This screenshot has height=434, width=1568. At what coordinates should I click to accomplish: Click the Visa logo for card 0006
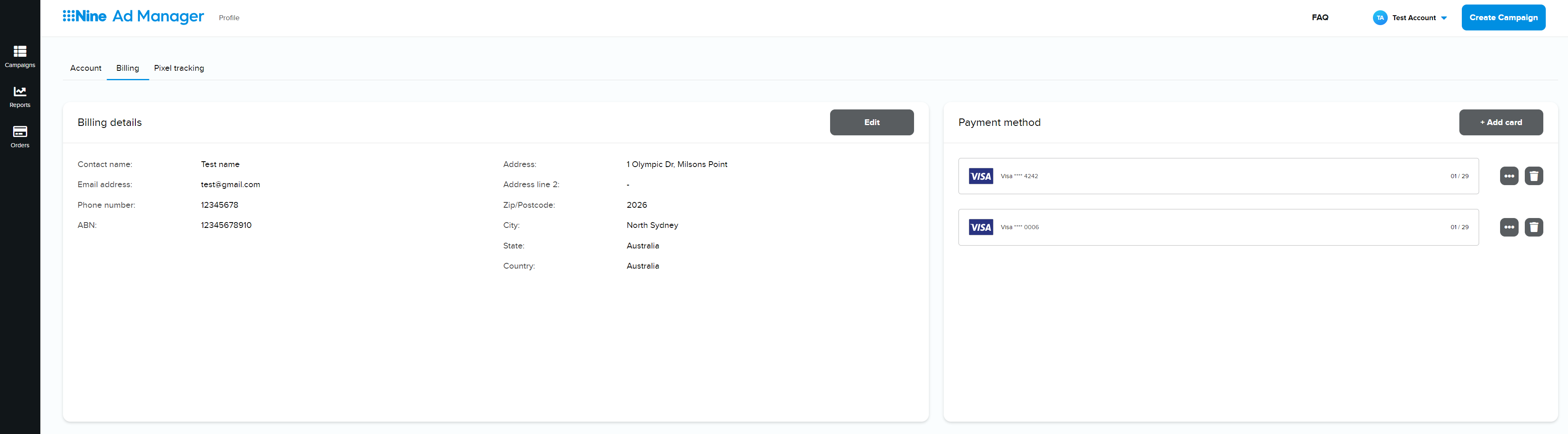[981, 227]
